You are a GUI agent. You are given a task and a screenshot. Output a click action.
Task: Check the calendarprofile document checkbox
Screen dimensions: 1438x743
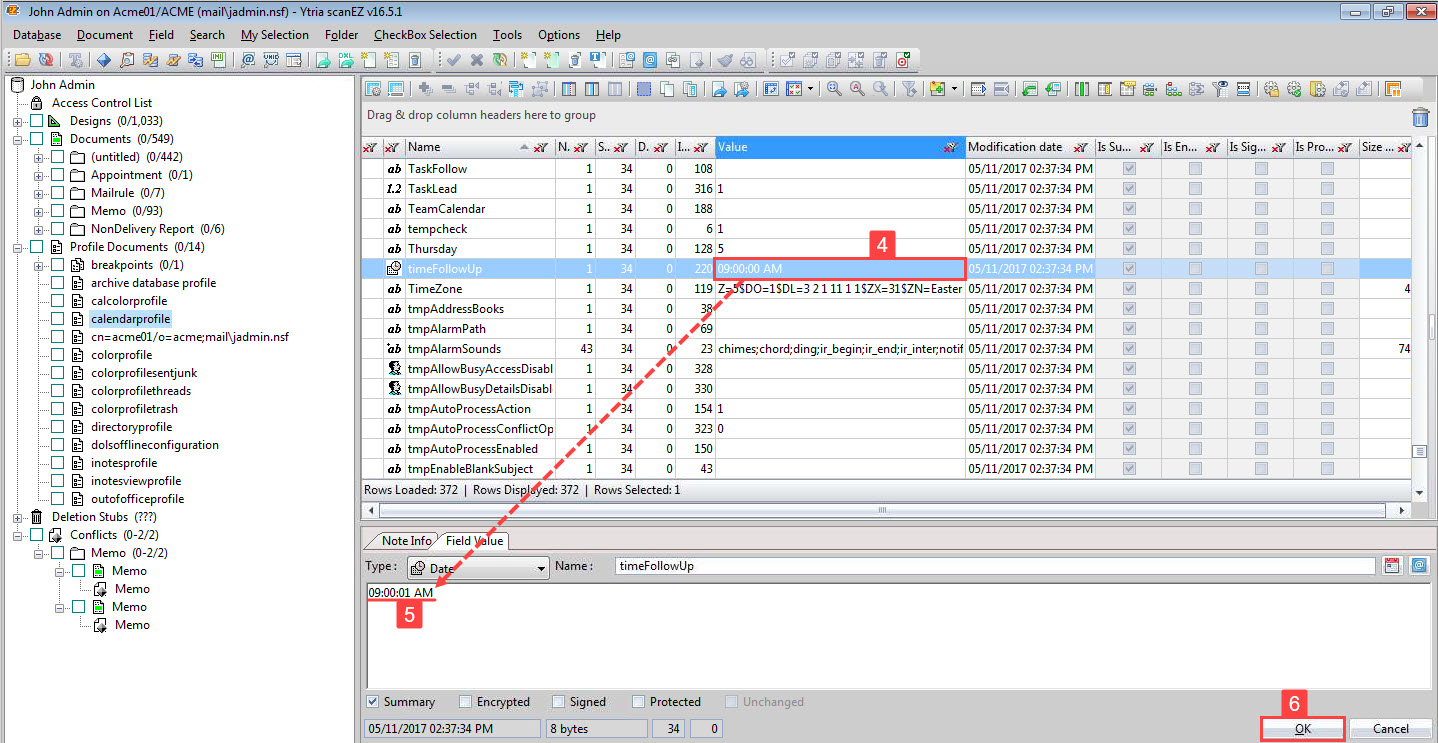(57, 319)
